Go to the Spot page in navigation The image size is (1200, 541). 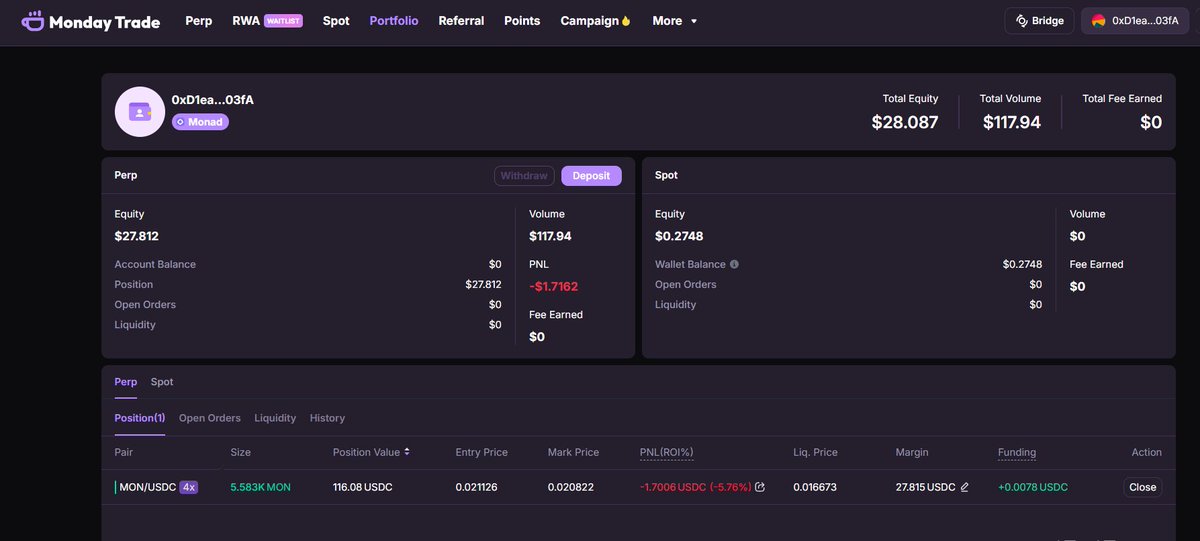pos(336,21)
